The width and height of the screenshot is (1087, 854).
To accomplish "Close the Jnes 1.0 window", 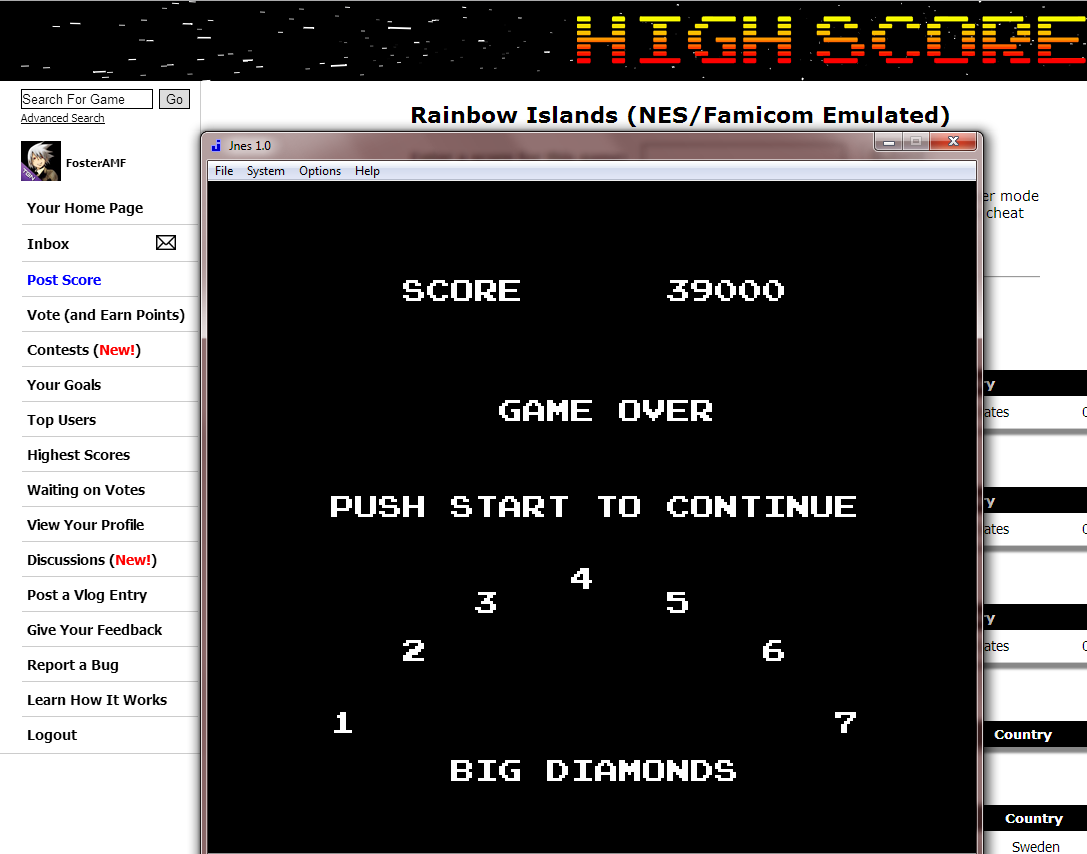I will click(953, 141).
